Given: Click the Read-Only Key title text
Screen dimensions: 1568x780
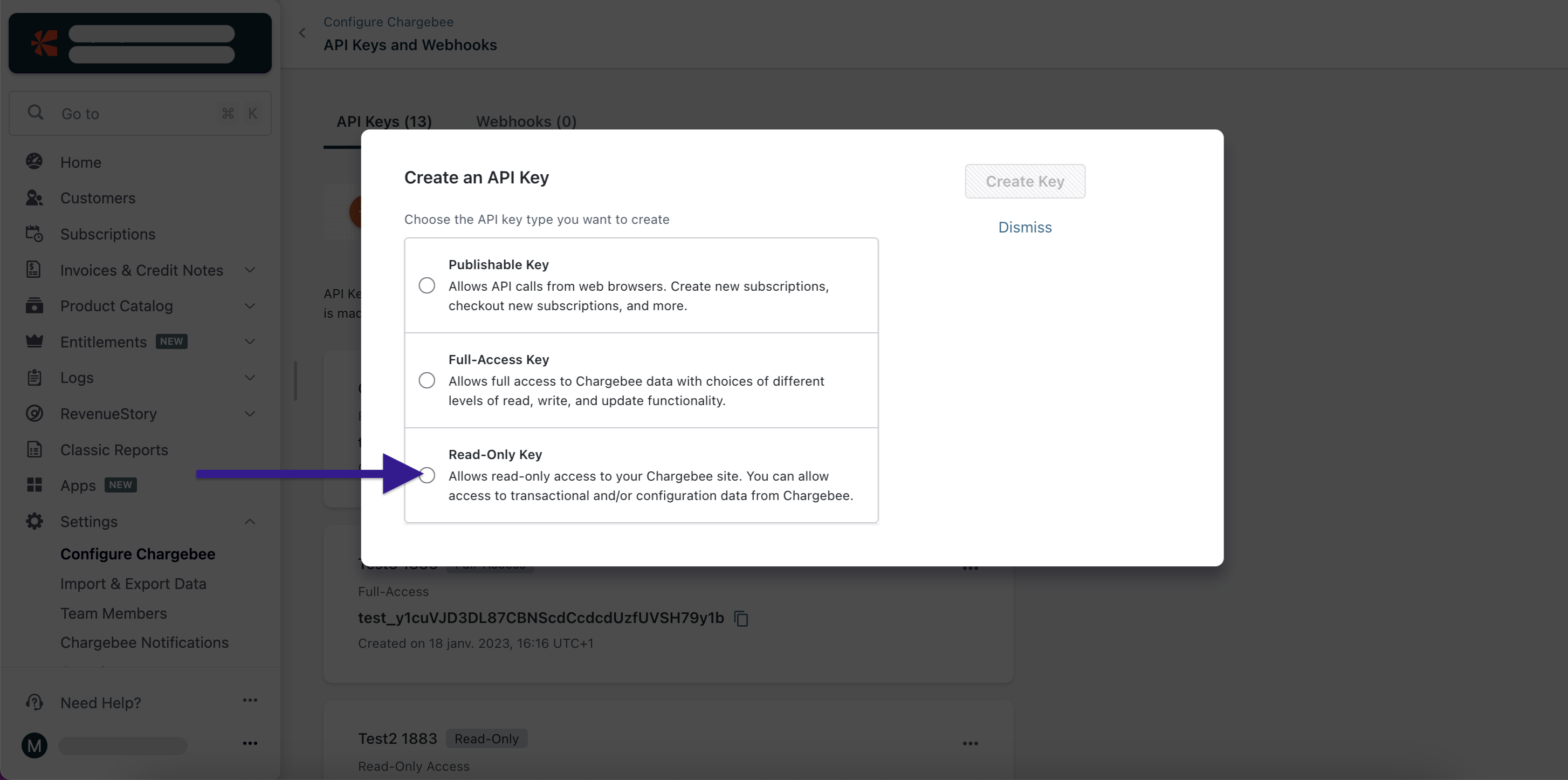Looking at the screenshot, I should click(x=495, y=454).
